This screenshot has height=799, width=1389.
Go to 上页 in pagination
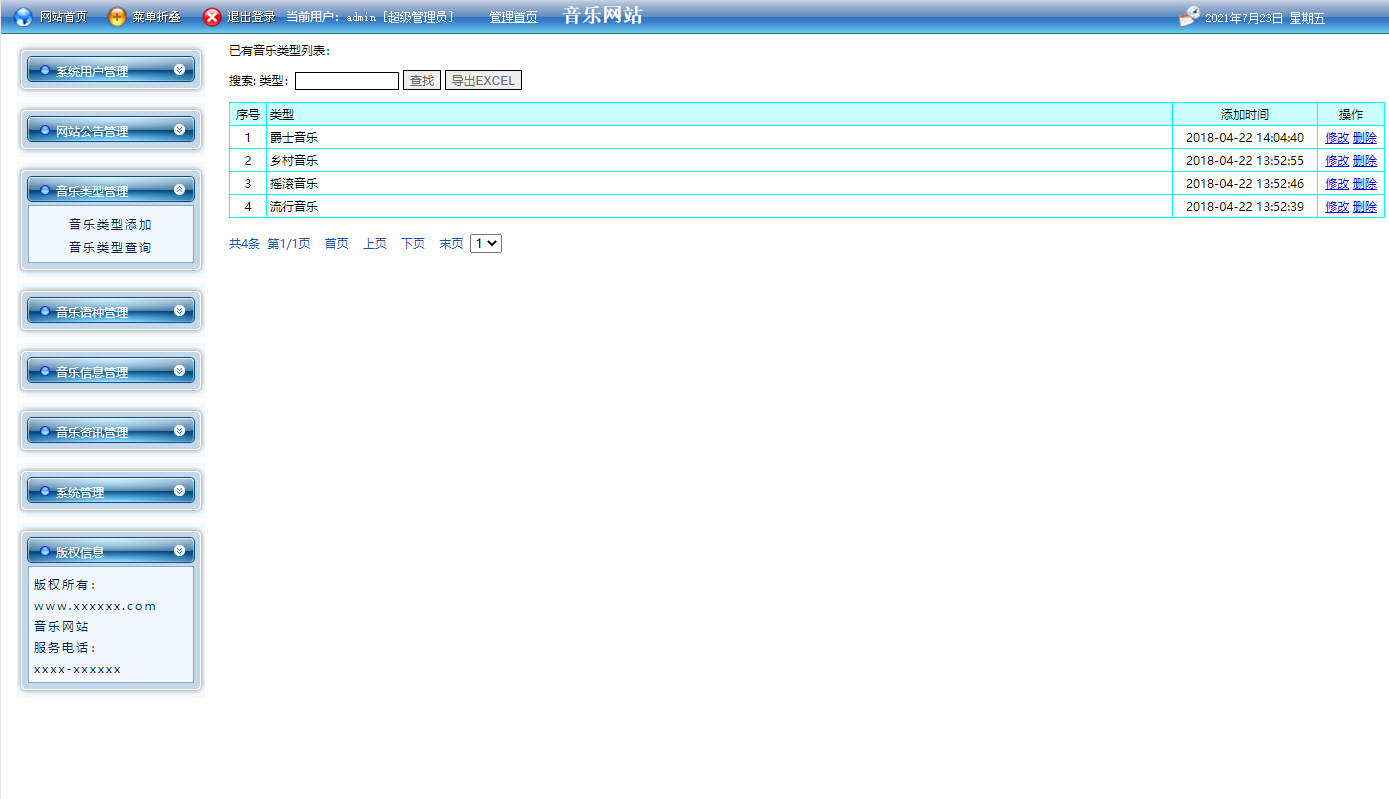click(x=375, y=244)
